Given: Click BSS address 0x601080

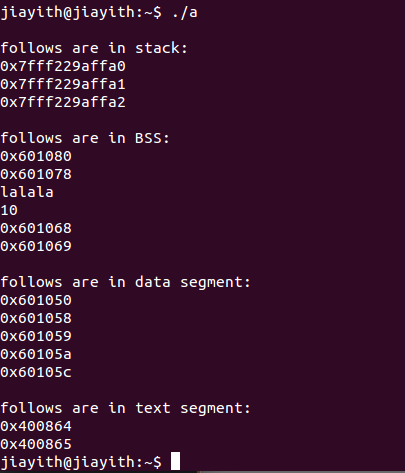Looking at the screenshot, I should pos(36,156).
